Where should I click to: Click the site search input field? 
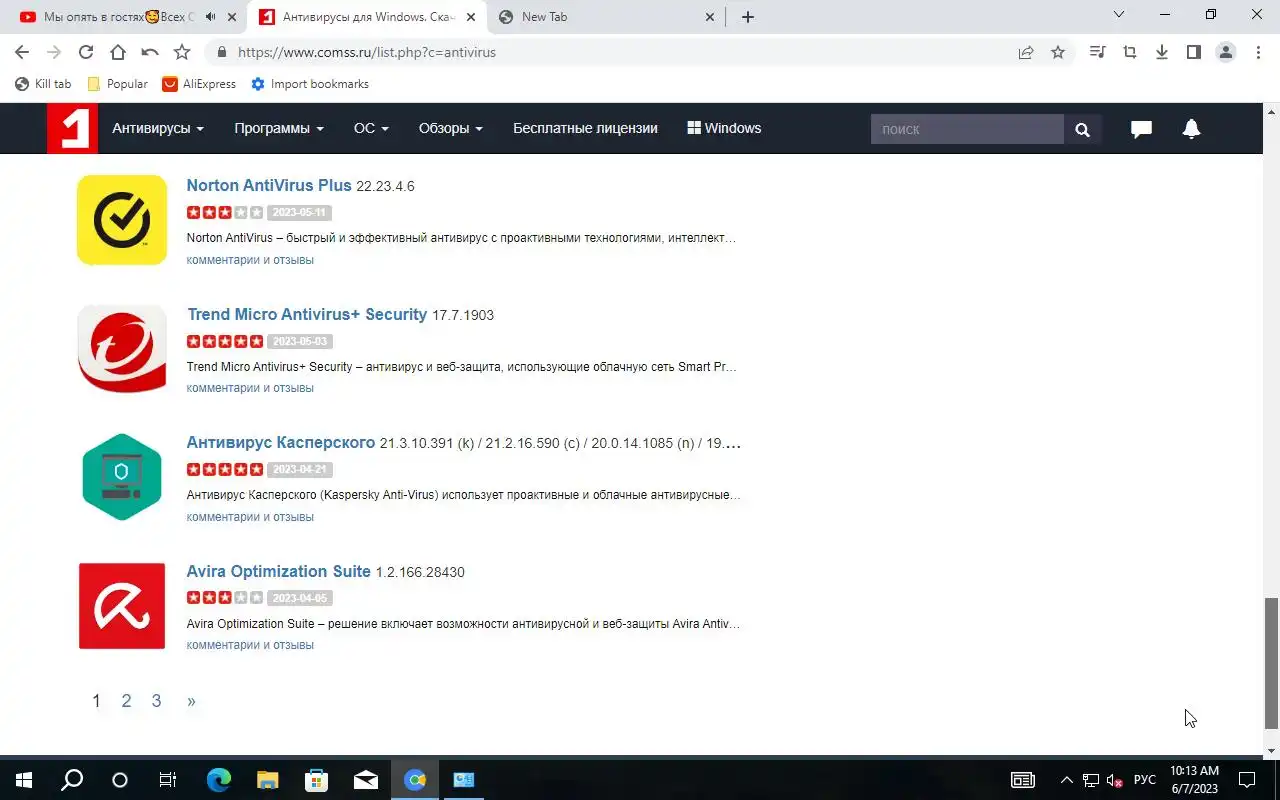pyautogui.click(x=967, y=129)
